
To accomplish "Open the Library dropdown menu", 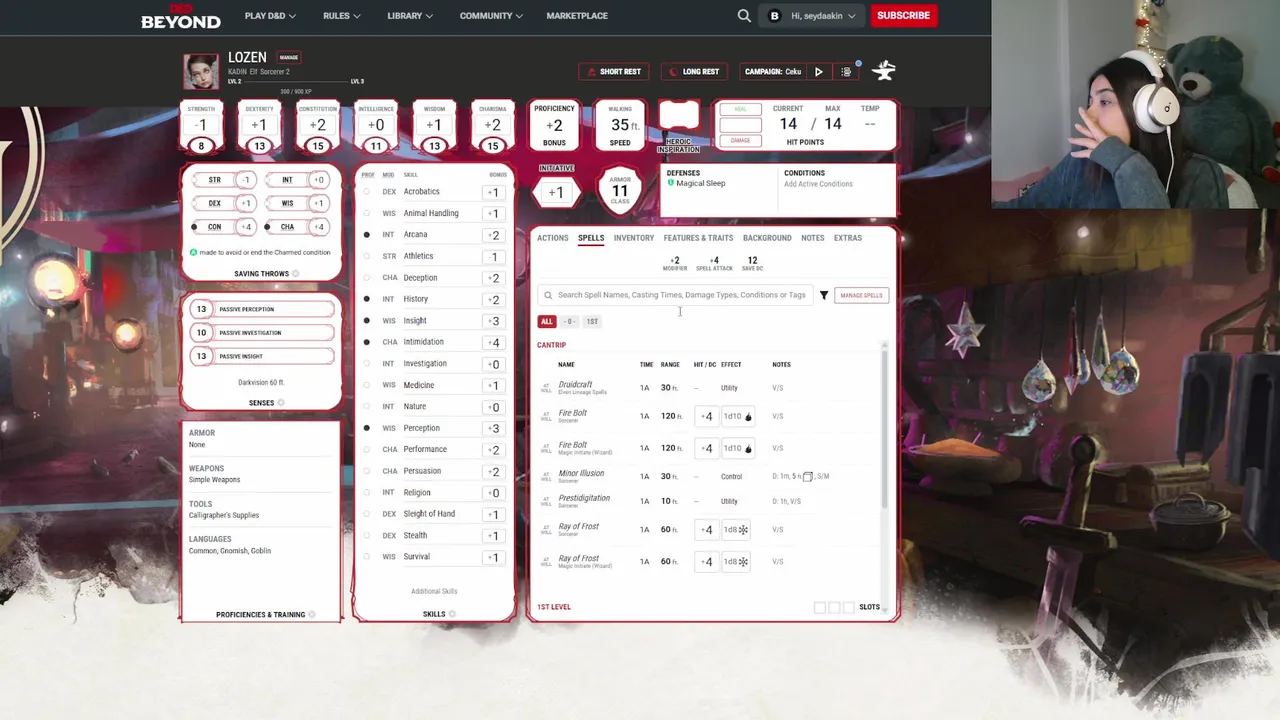I will (x=410, y=16).
